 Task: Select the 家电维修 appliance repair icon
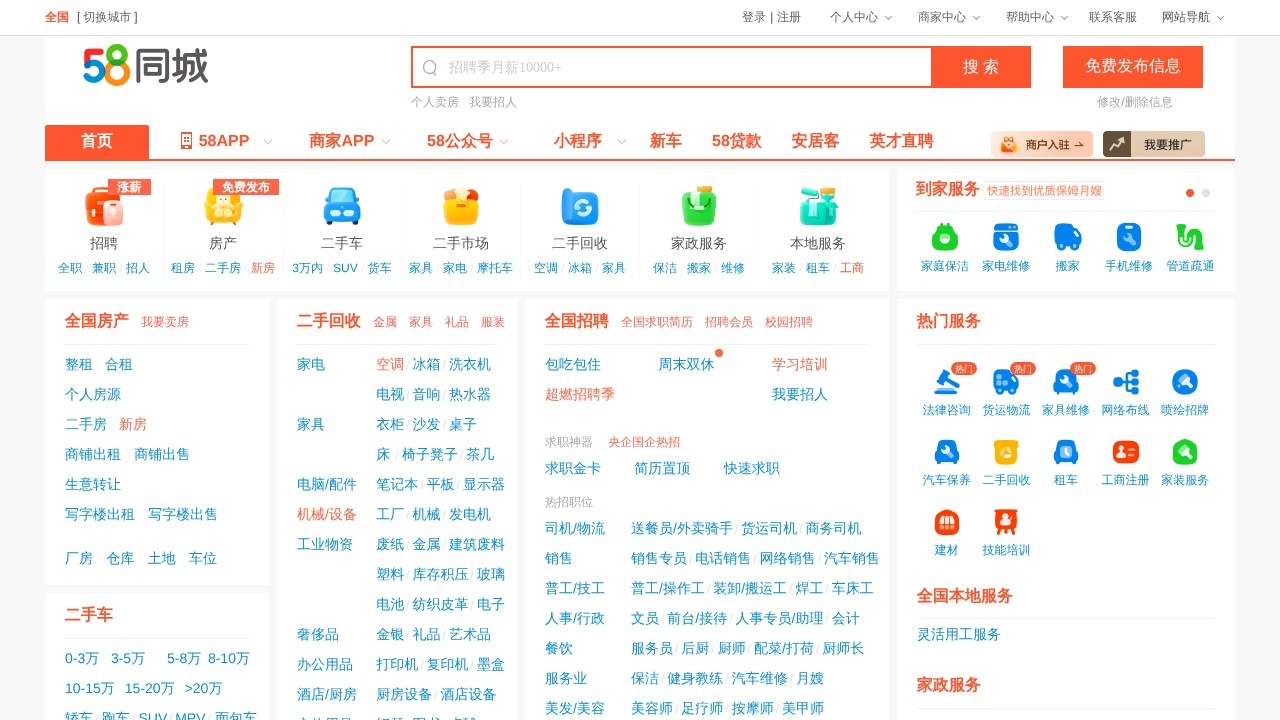click(1006, 237)
